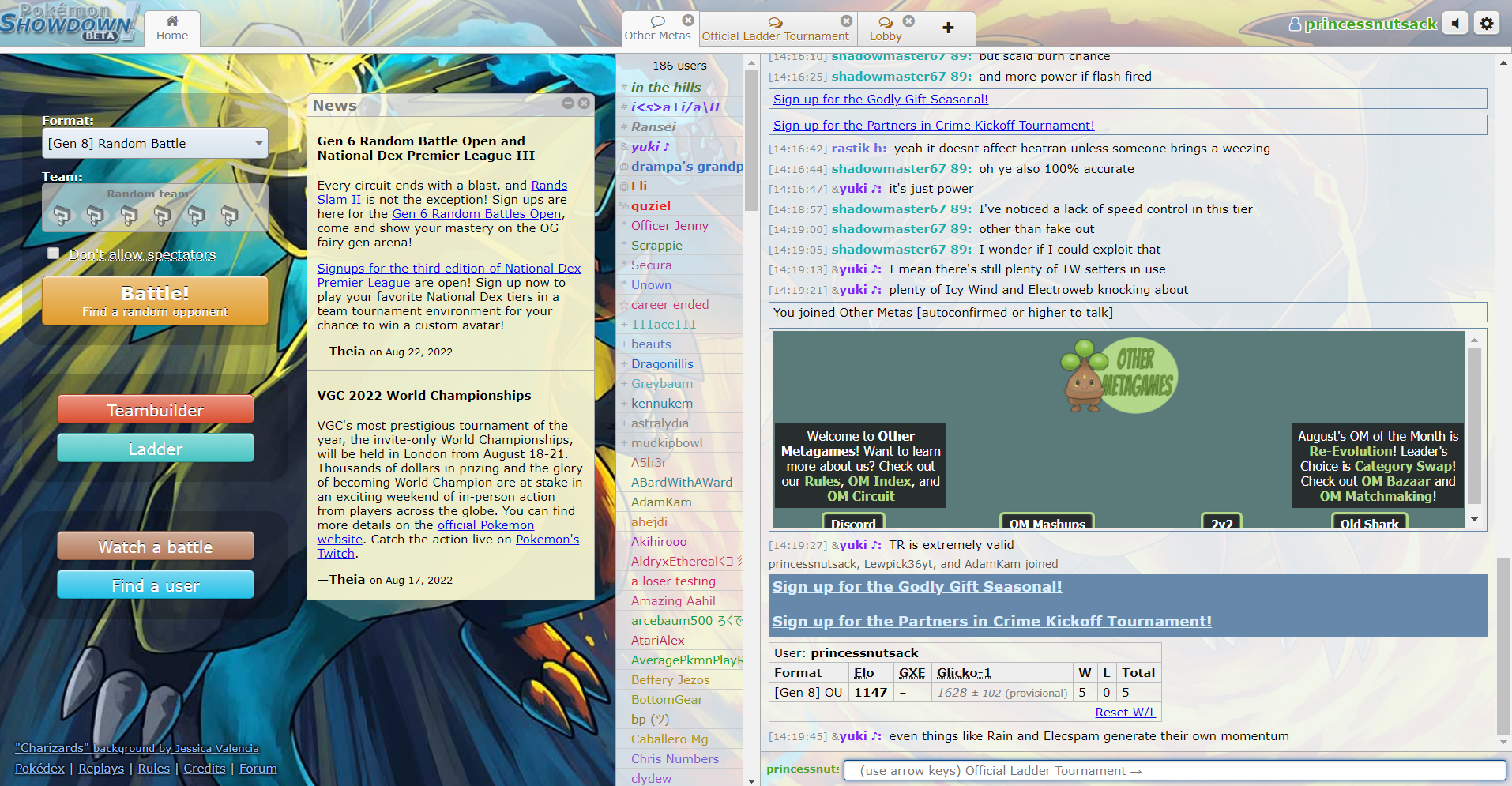Open Charizards background credit link
1512x786 pixels.
[x=137, y=747]
